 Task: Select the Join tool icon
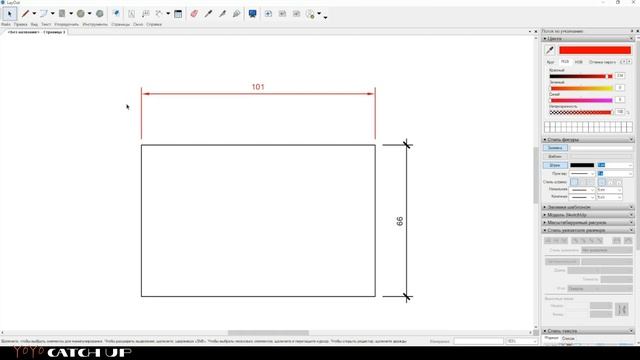pos(236,14)
